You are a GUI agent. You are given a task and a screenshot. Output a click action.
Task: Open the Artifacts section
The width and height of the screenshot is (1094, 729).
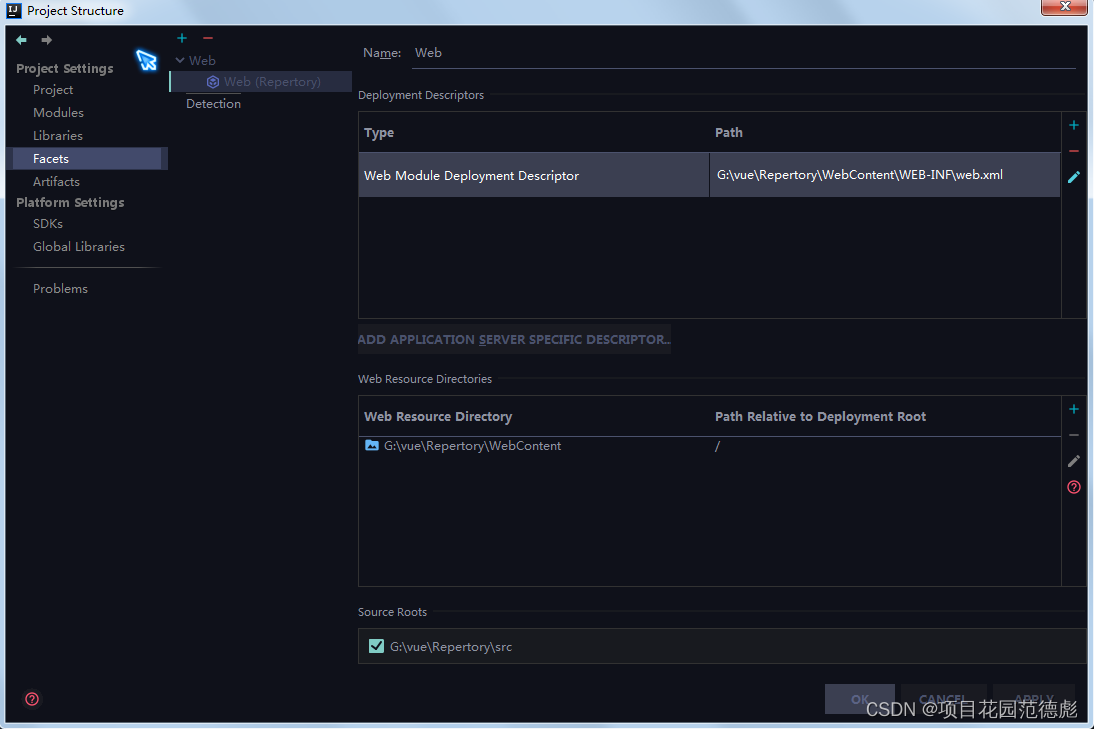56,181
